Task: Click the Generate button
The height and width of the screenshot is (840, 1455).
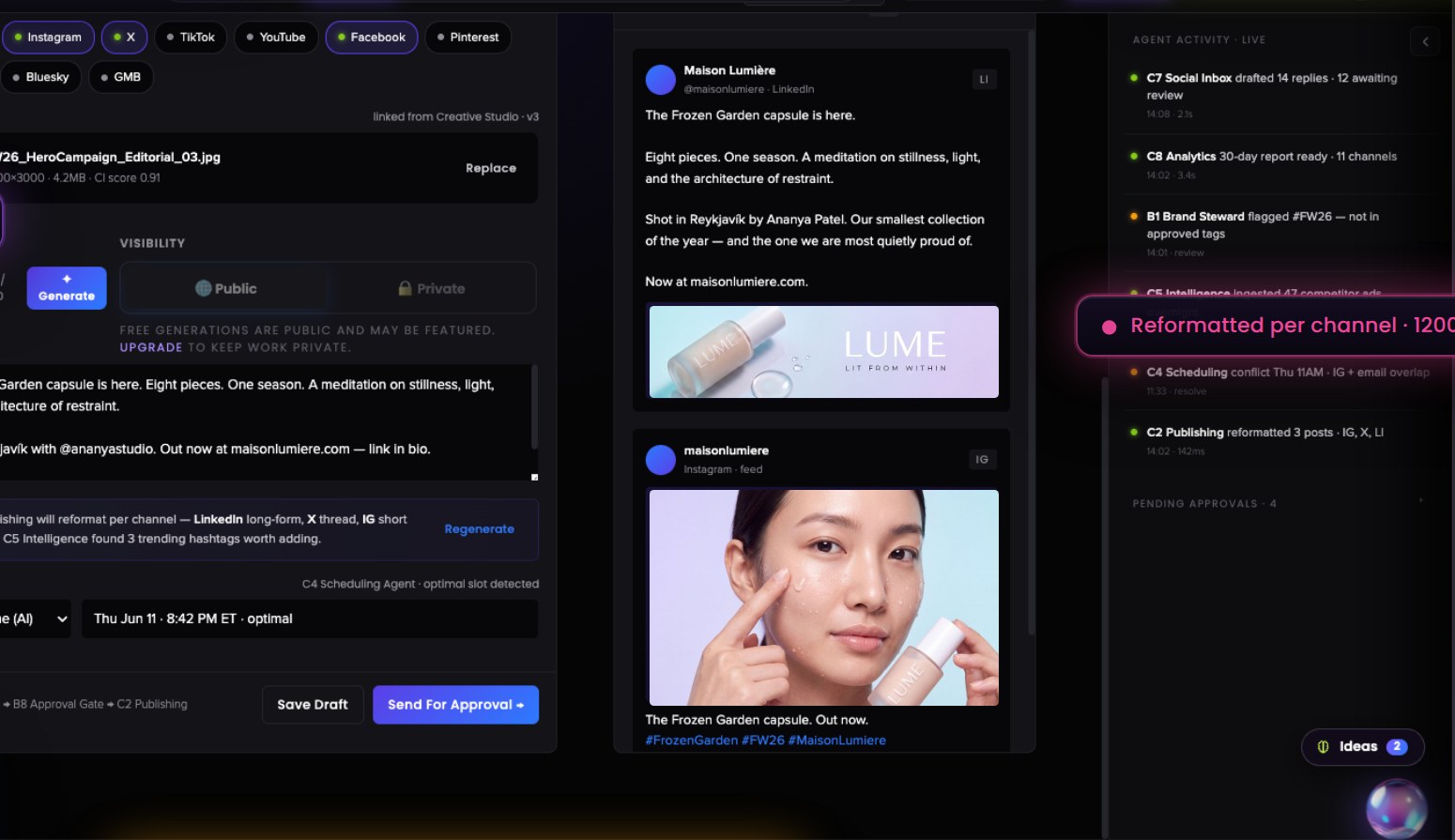Action: pos(67,288)
